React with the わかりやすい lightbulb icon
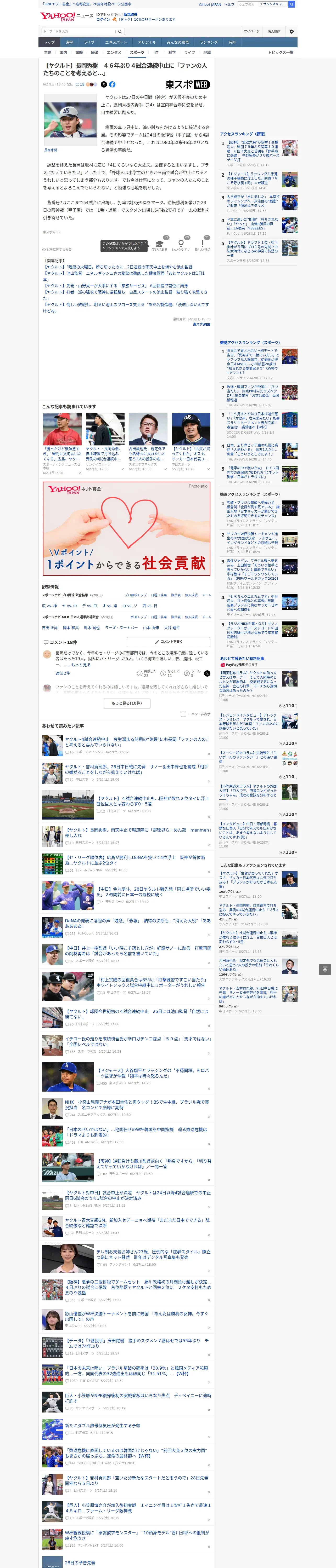This screenshot has width=336, height=1568. tap(181, 244)
